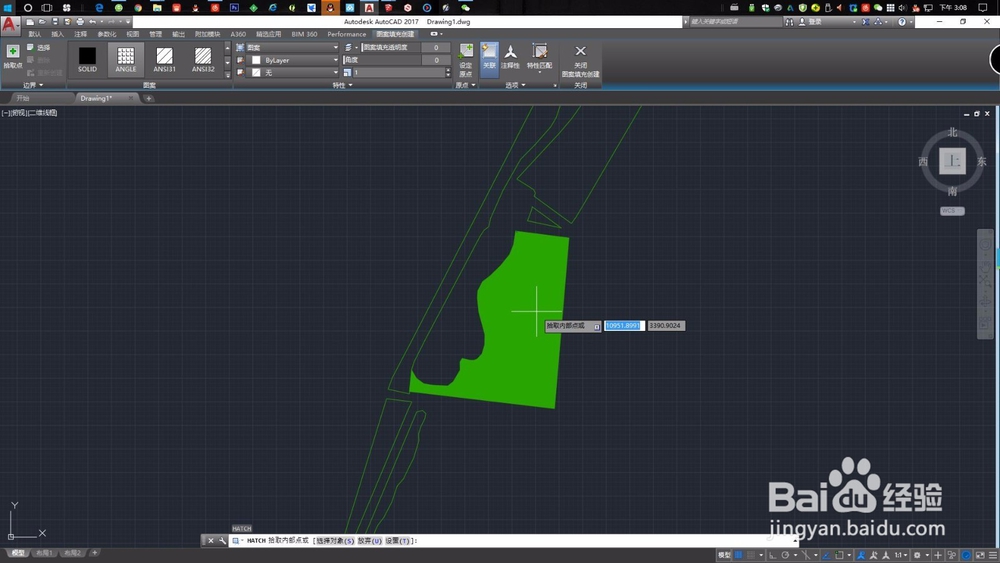The width and height of the screenshot is (1000, 563).
Task: Open the AutoCAD application menu
Action: tap(10, 25)
